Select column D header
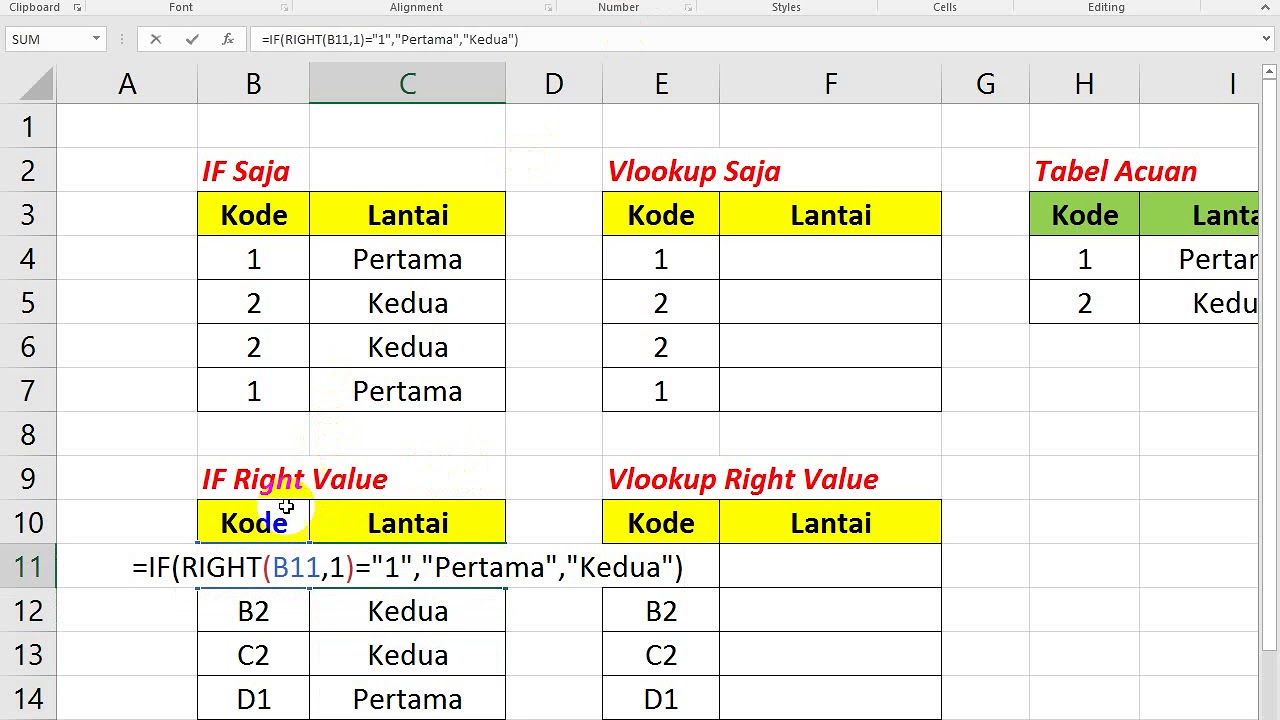The height and width of the screenshot is (720, 1280). point(554,84)
